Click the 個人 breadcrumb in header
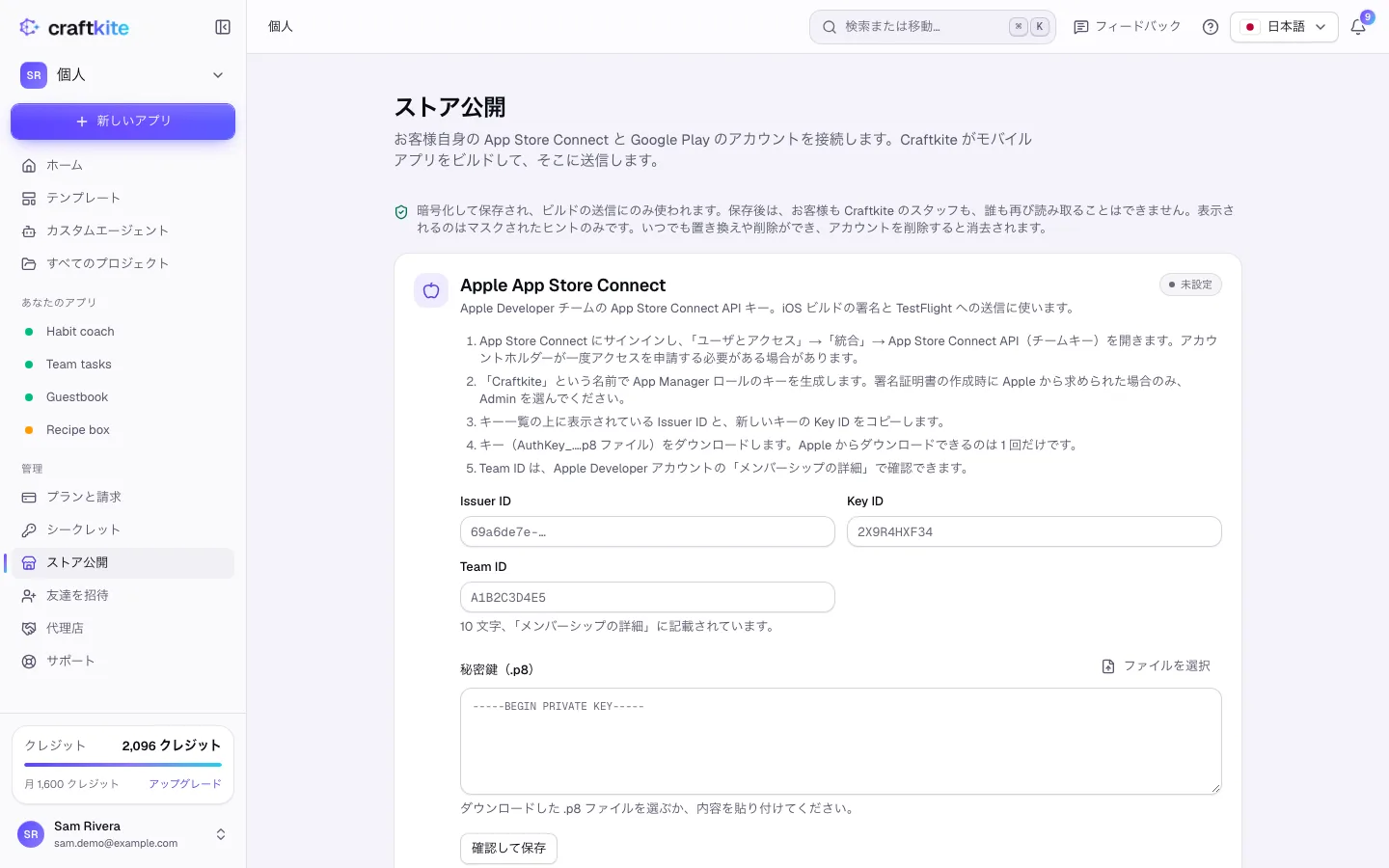Viewport: 1389px width, 868px height. coord(281,27)
